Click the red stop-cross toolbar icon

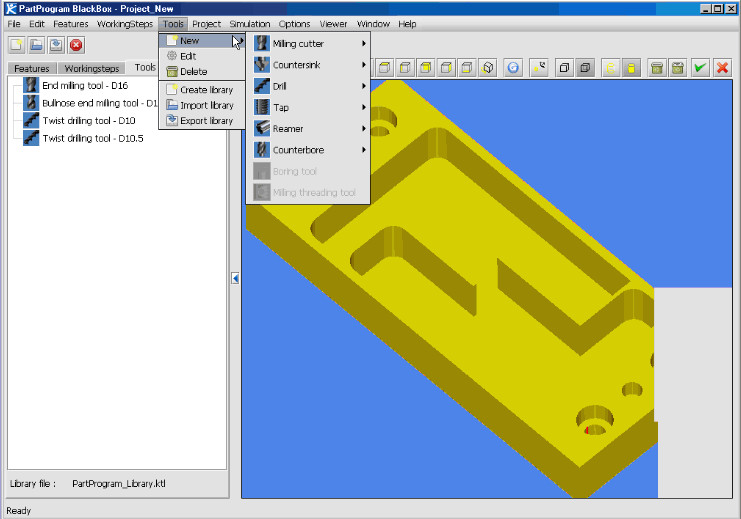(x=76, y=45)
